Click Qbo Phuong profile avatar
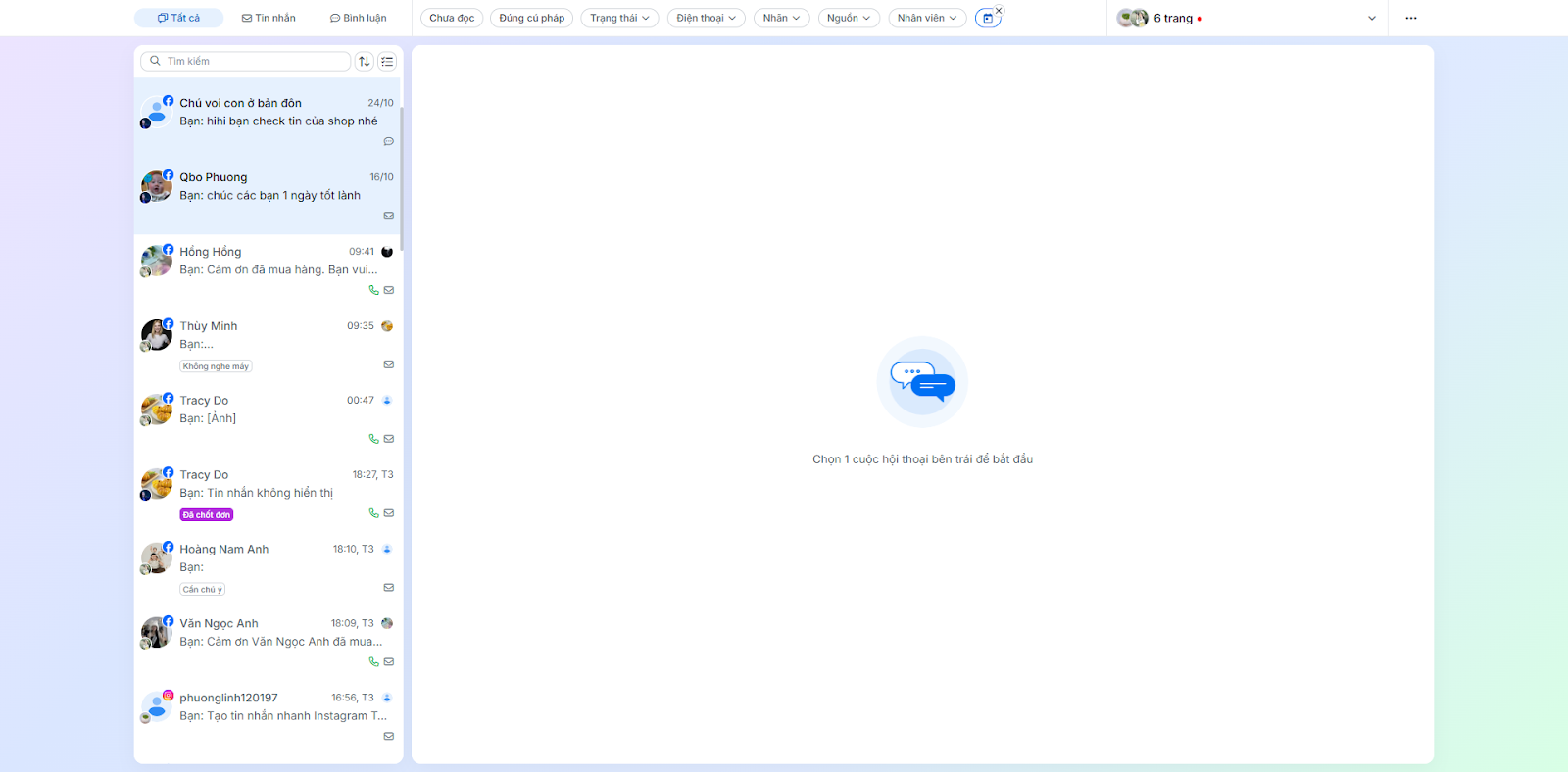This screenshot has height=772, width=1568. [x=157, y=186]
